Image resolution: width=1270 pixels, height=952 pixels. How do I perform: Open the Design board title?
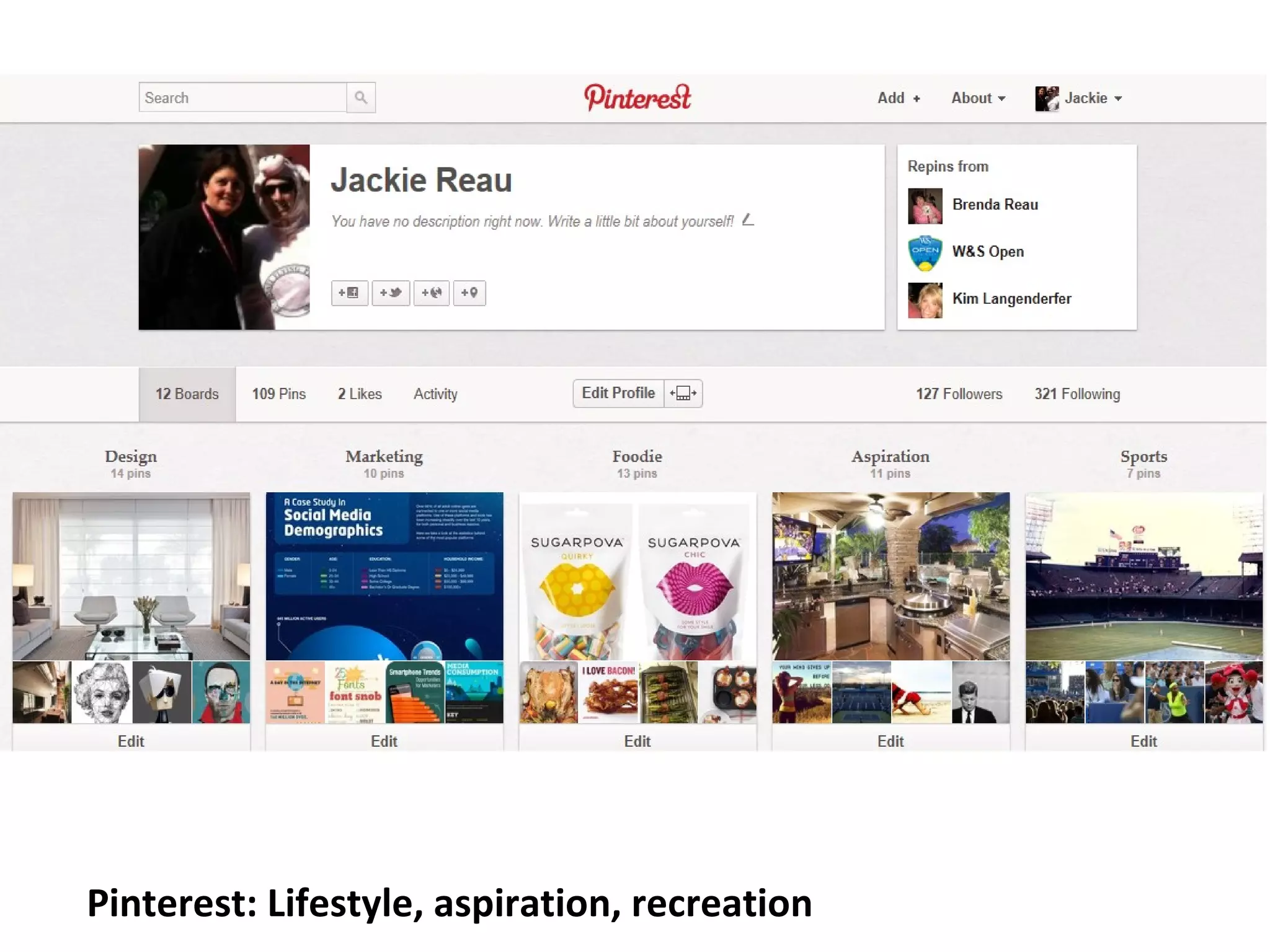(131, 457)
